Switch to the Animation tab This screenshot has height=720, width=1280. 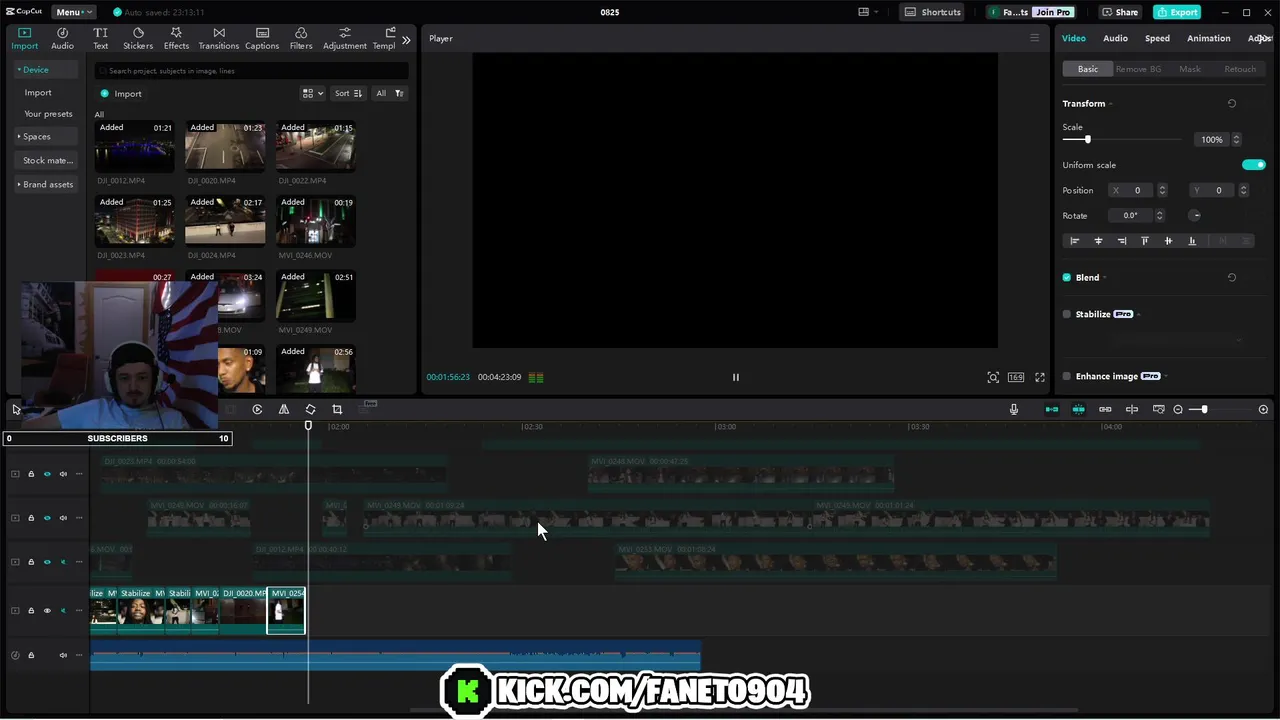tap(1208, 38)
